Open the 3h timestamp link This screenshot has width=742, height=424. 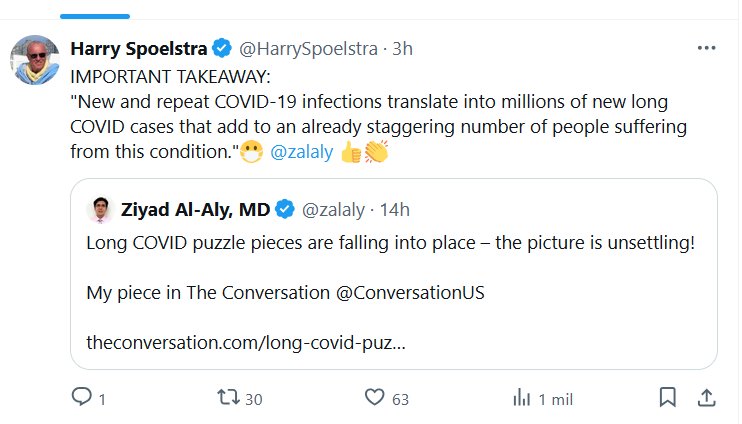click(x=403, y=48)
